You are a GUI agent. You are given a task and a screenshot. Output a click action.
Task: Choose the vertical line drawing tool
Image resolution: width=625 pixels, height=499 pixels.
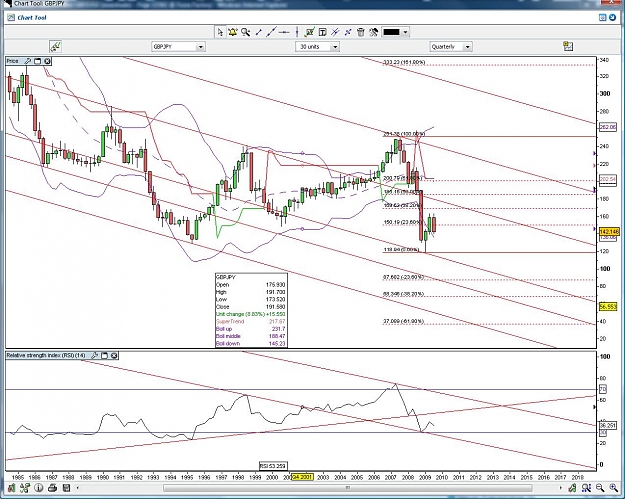[x=297, y=32]
